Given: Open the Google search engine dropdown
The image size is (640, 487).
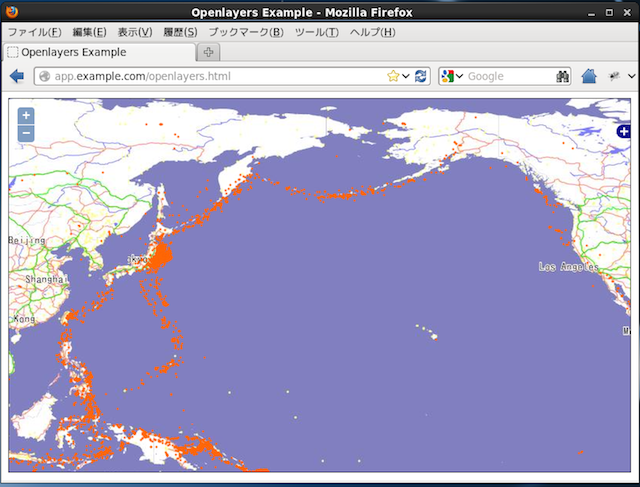Looking at the screenshot, I should click(452, 76).
